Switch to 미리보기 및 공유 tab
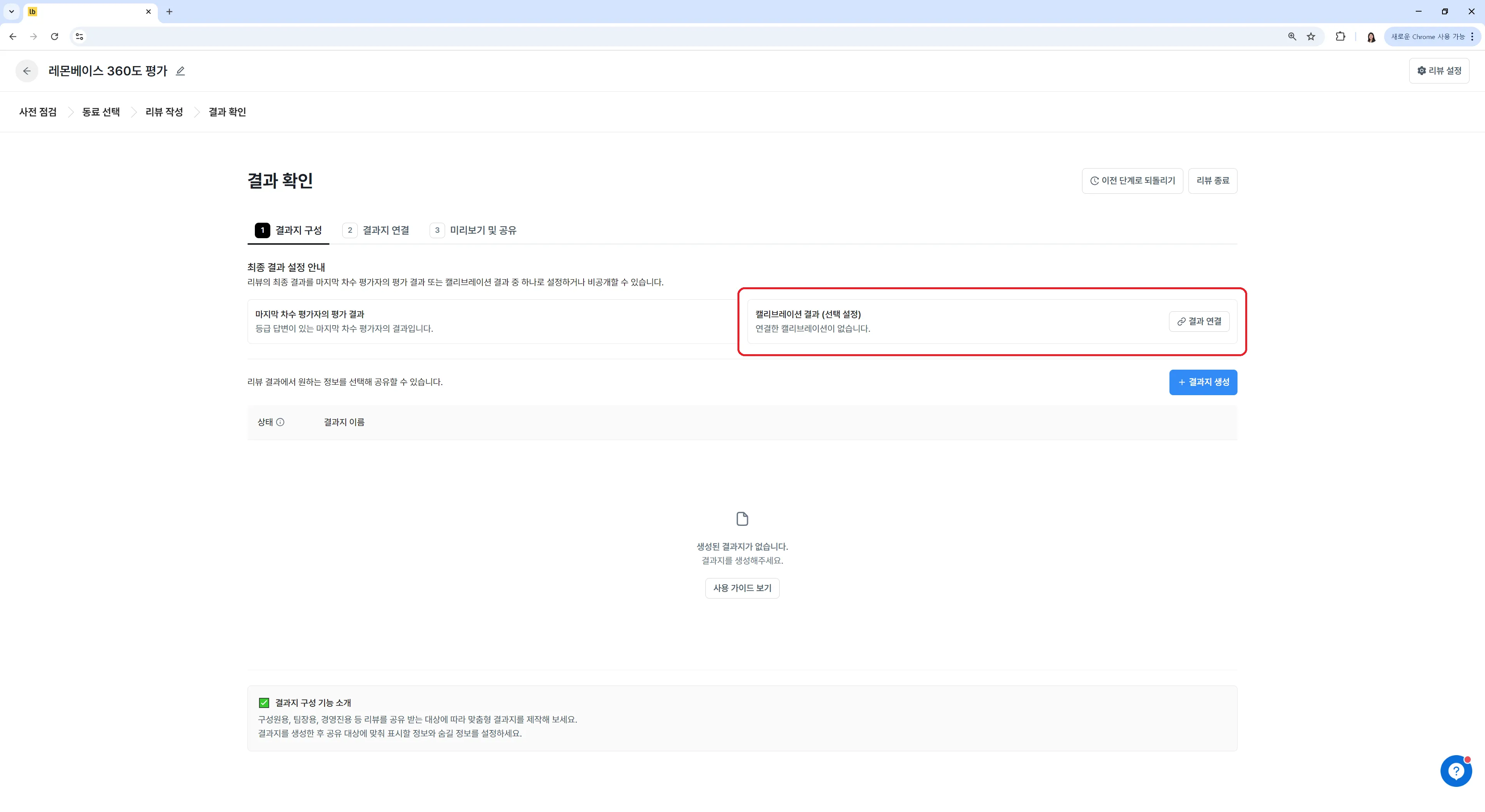Screen dimensions: 1485x812 pyautogui.click(x=473, y=230)
